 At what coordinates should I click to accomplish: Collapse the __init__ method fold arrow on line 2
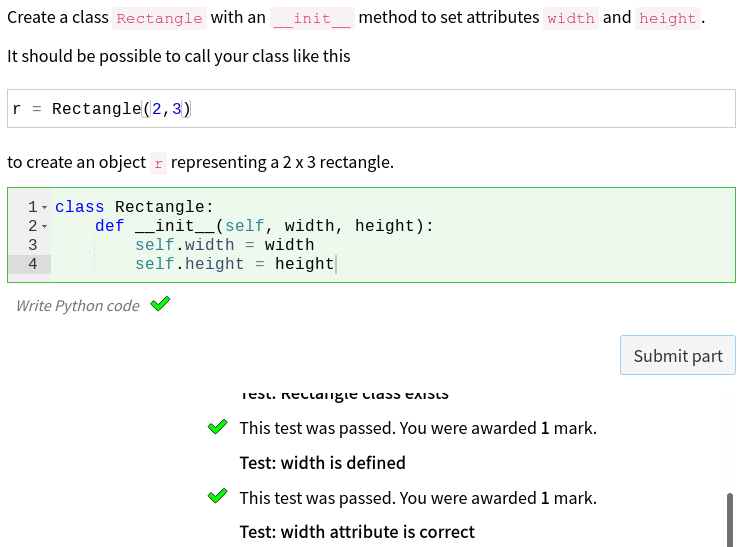(44, 227)
